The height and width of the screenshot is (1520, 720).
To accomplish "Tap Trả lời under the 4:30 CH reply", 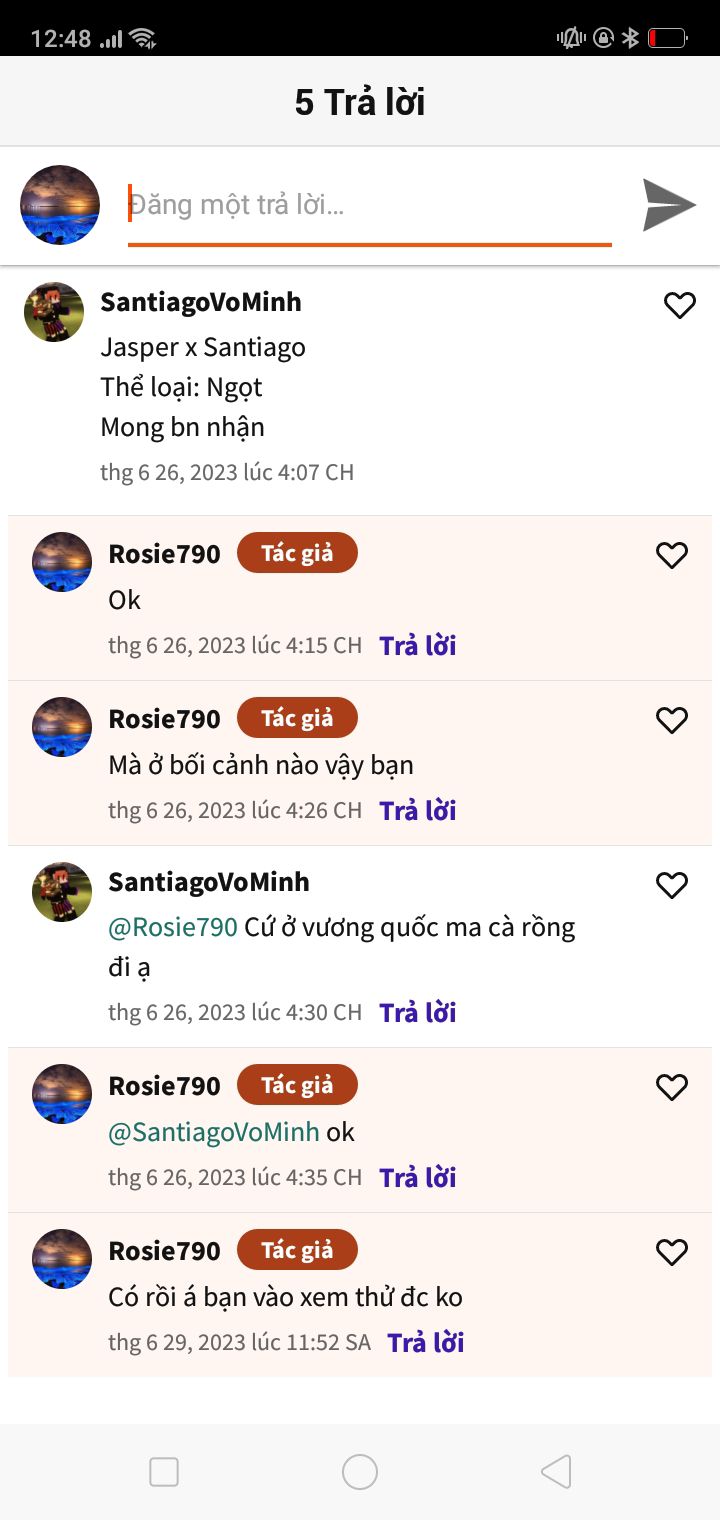I will coord(418,1012).
